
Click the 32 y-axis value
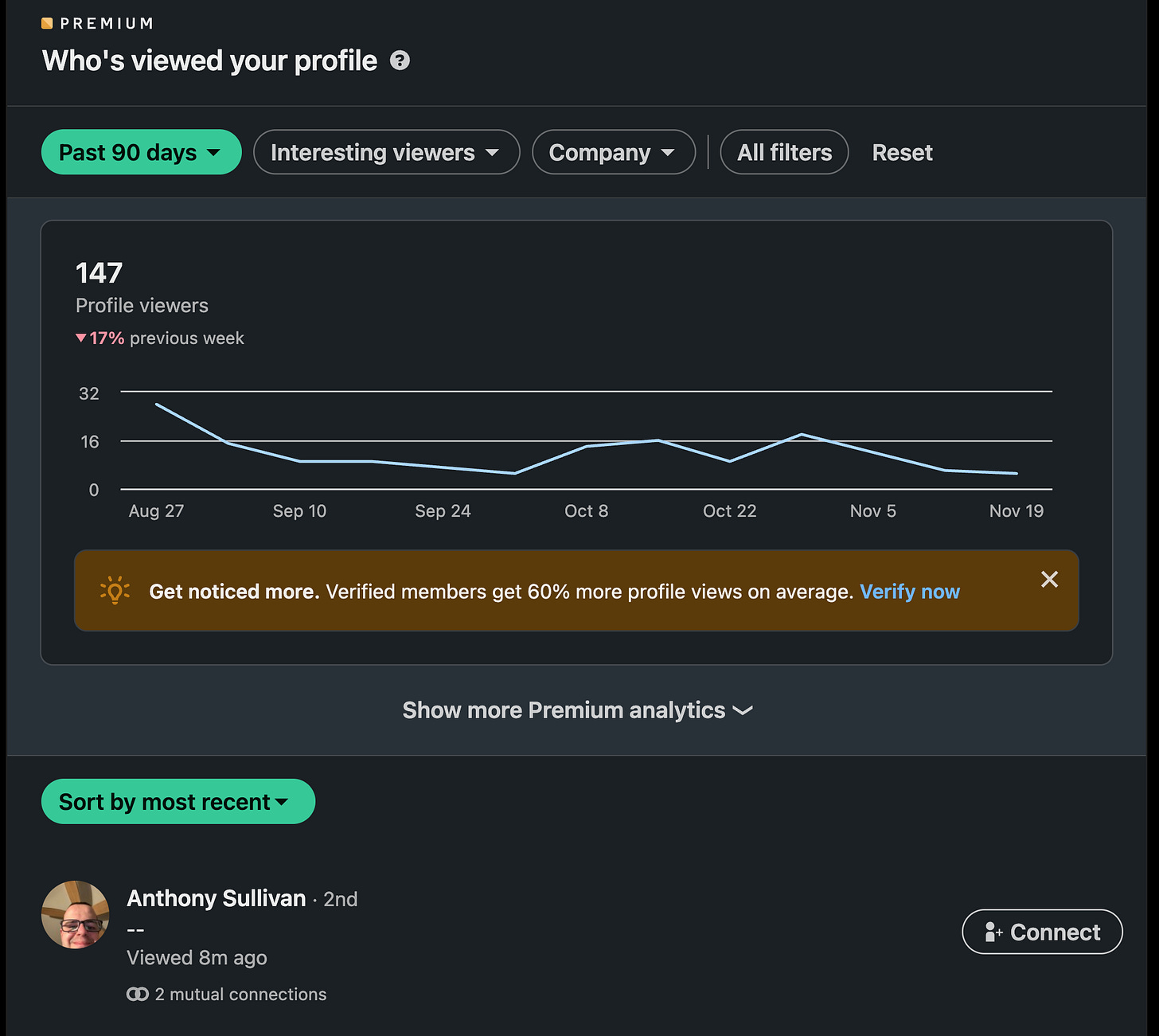tap(89, 393)
